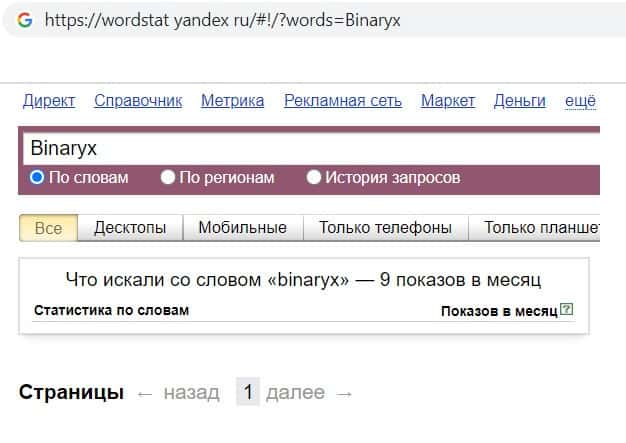Switch to the Десктопы tab
This screenshot has width=626, height=443.
click(130, 228)
